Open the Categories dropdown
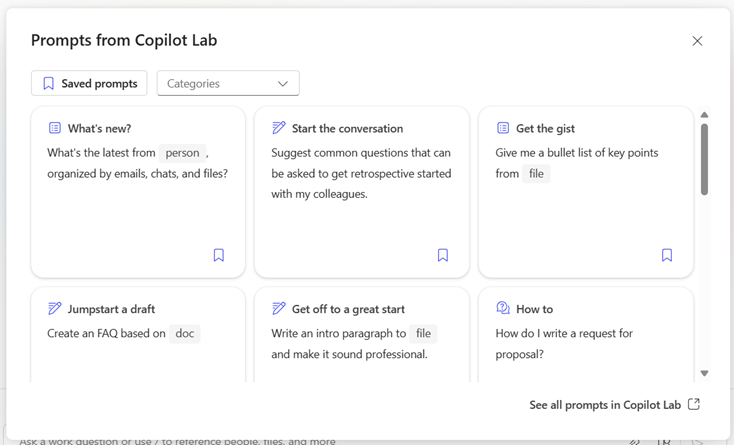Viewport: 734px width, 445px height. pyautogui.click(x=228, y=83)
